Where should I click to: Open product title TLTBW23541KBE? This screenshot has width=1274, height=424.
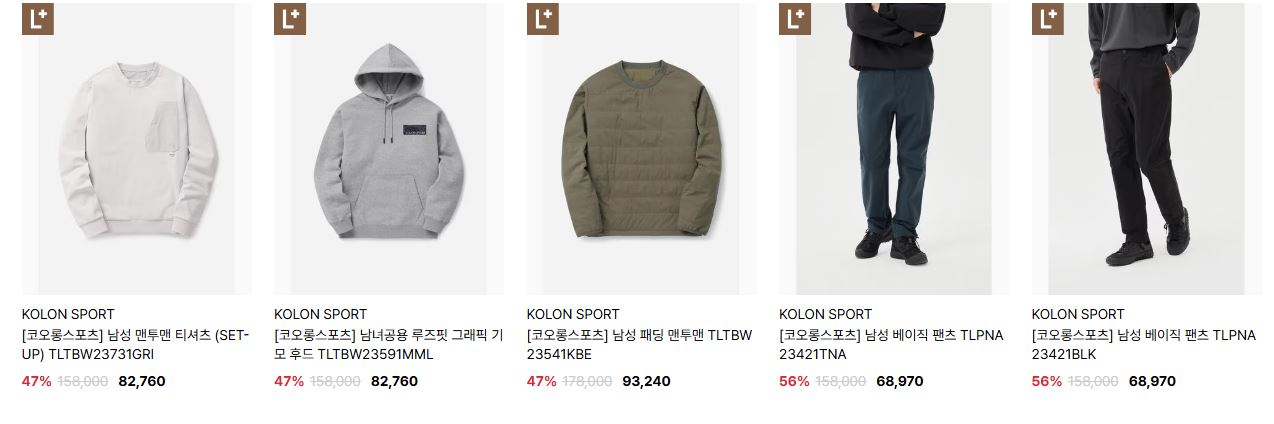click(x=640, y=345)
